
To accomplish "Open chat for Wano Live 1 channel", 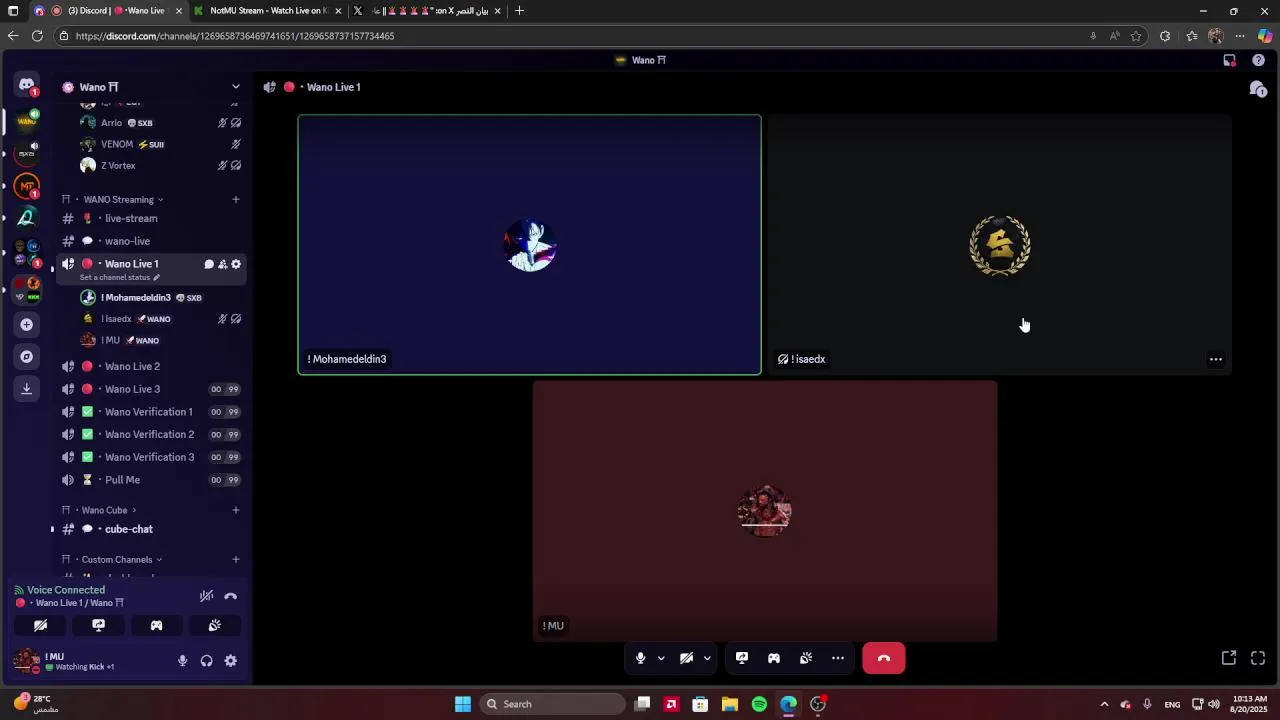I will pyautogui.click(x=209, y=264).
